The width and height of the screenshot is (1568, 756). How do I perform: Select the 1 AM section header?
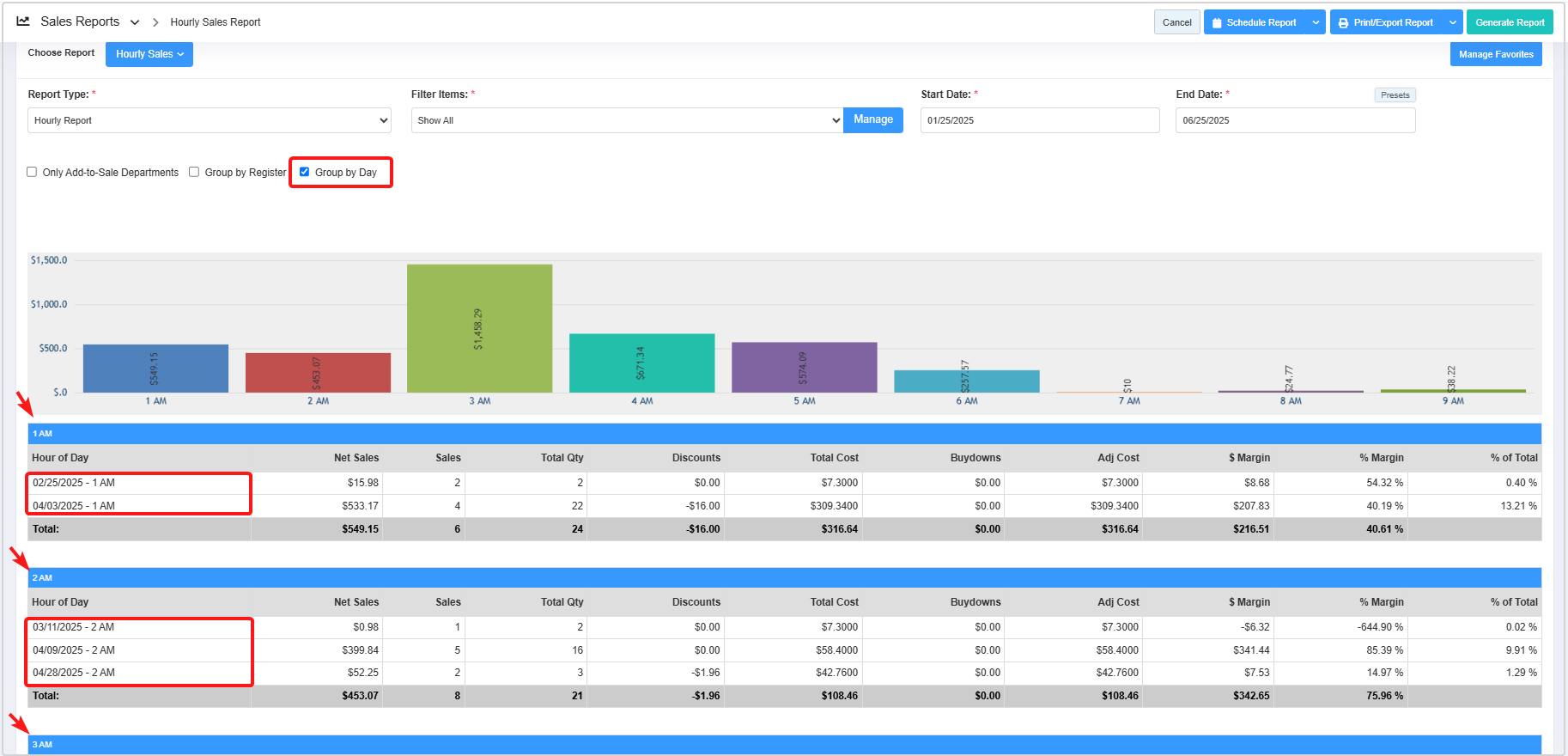tap(43, 434)
